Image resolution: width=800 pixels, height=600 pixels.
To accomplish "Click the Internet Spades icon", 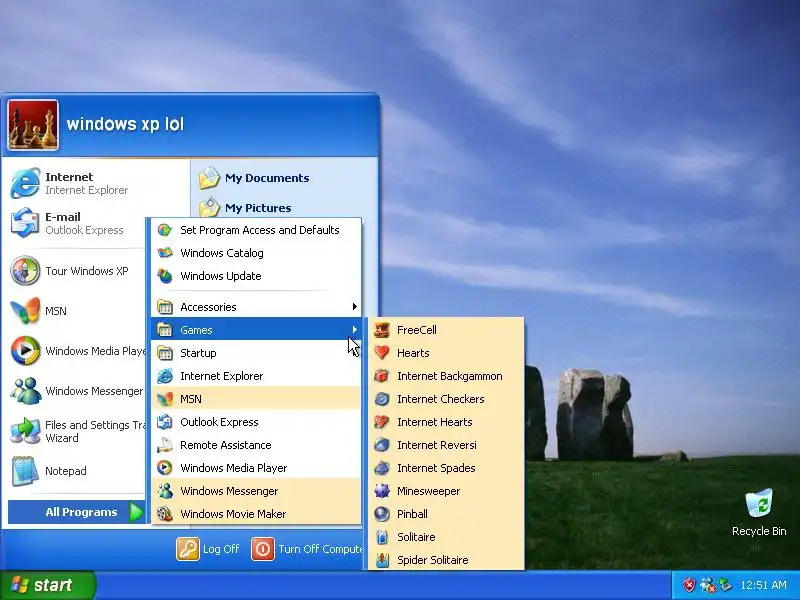I will pos(382,468).
